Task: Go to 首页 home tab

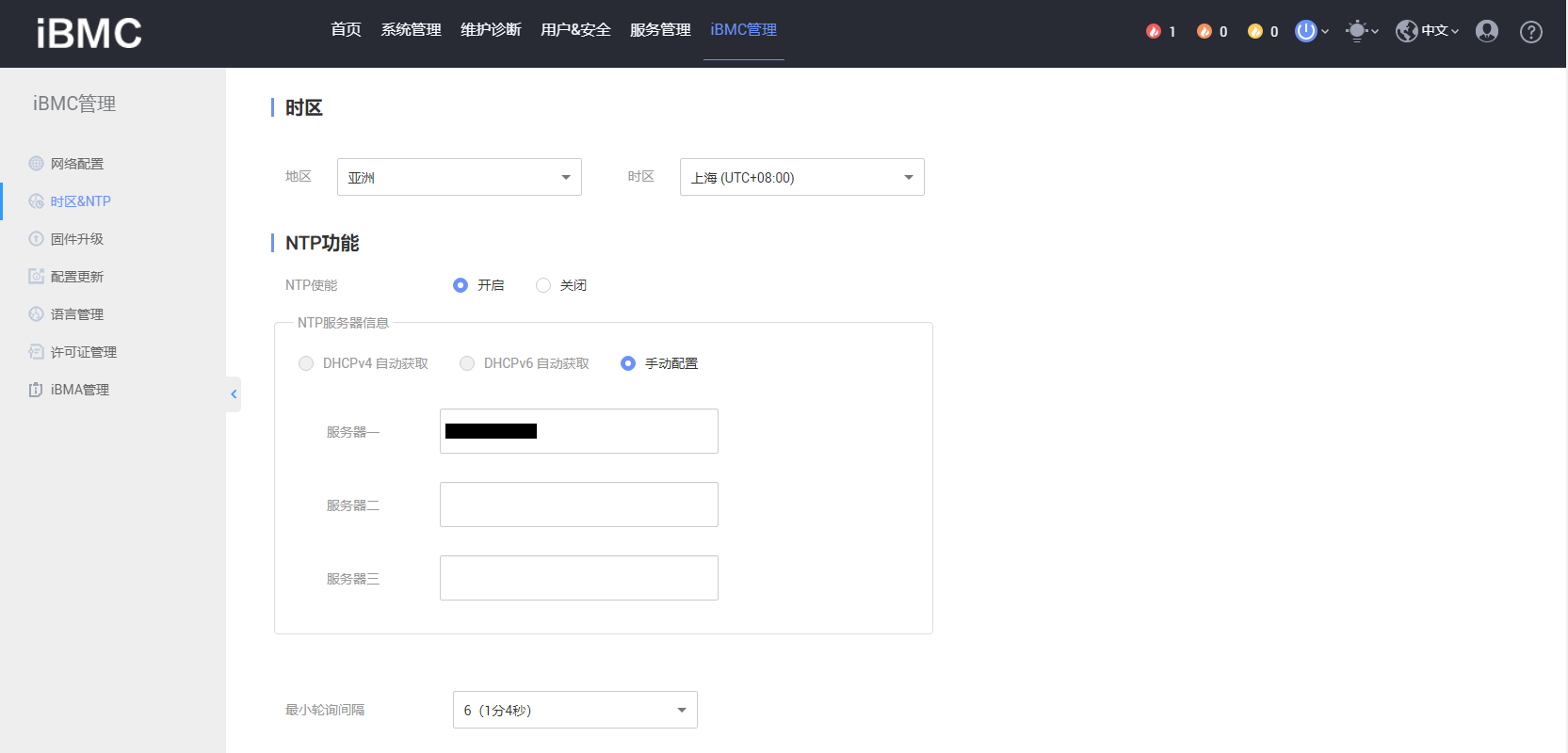Action: click(347, 30)
